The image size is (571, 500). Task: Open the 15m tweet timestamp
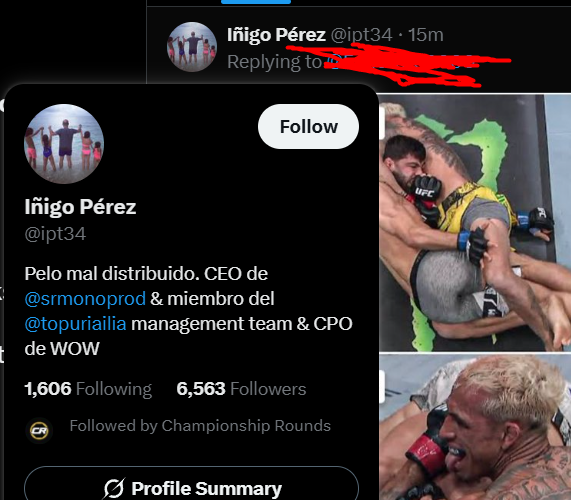click(426, 35)
